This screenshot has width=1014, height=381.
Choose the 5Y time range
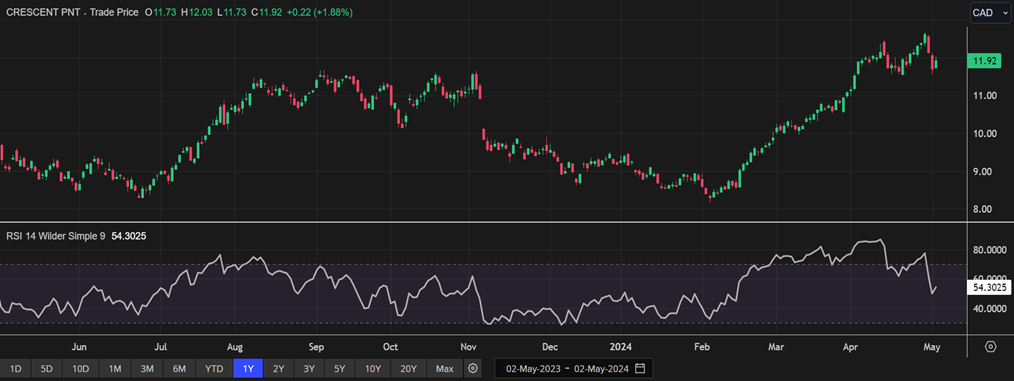click(x=340, y=369)
